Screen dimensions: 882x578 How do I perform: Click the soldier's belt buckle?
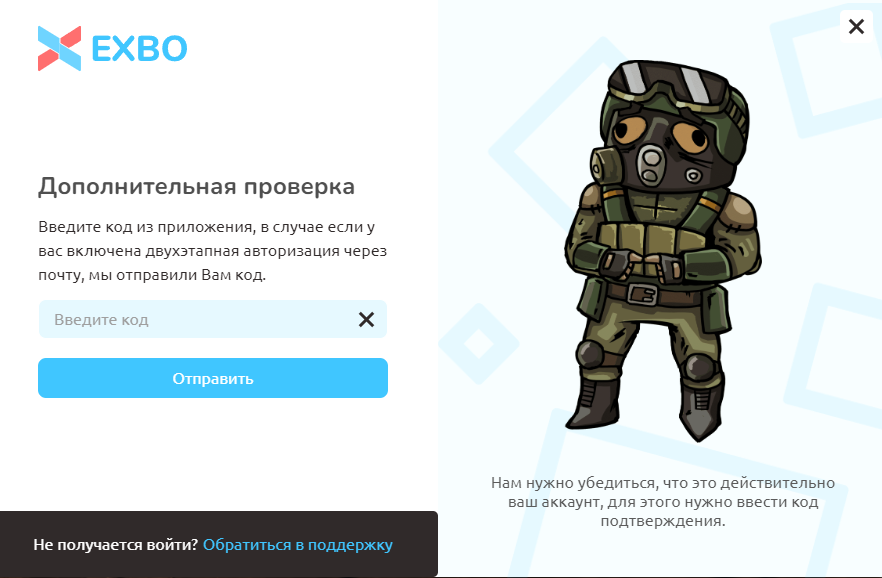(642, 293)
